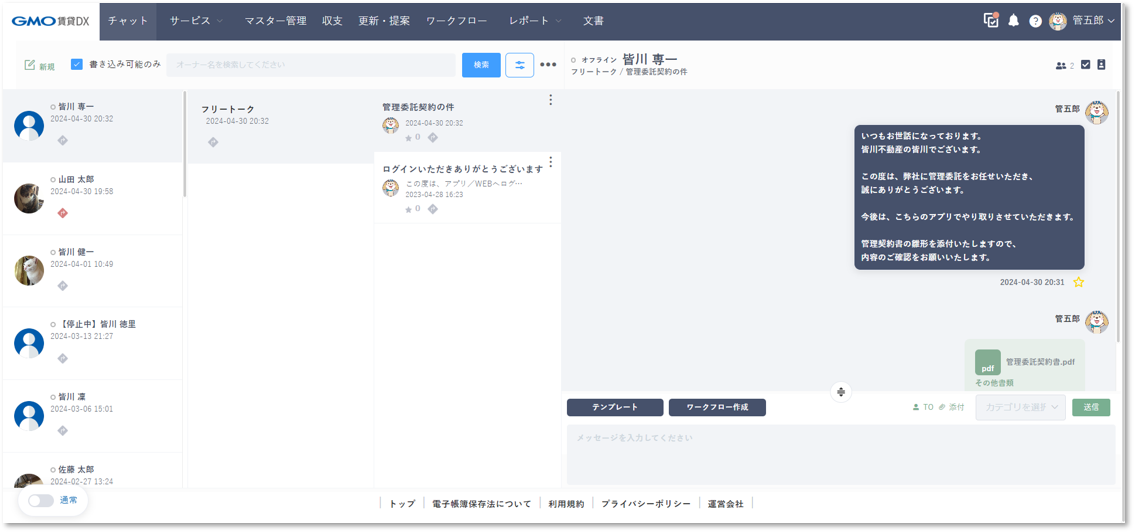1134x532 pixels.
Task: Click テンプレート button
Action: coord(615,407)
